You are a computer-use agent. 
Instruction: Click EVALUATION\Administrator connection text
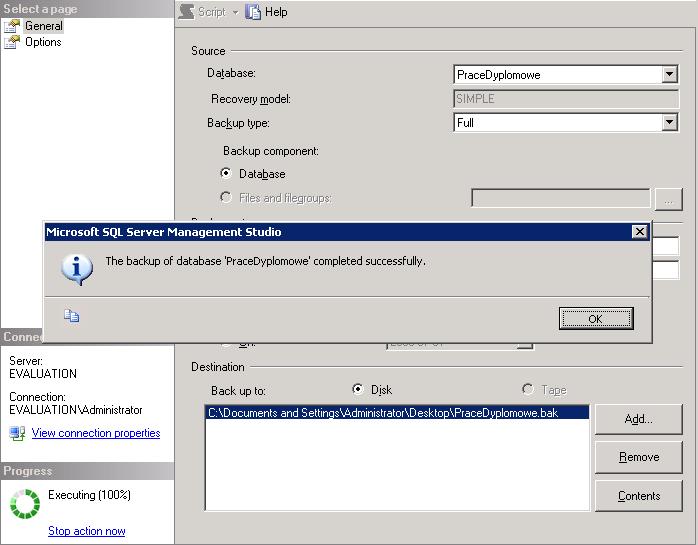[x=76, y=410]
